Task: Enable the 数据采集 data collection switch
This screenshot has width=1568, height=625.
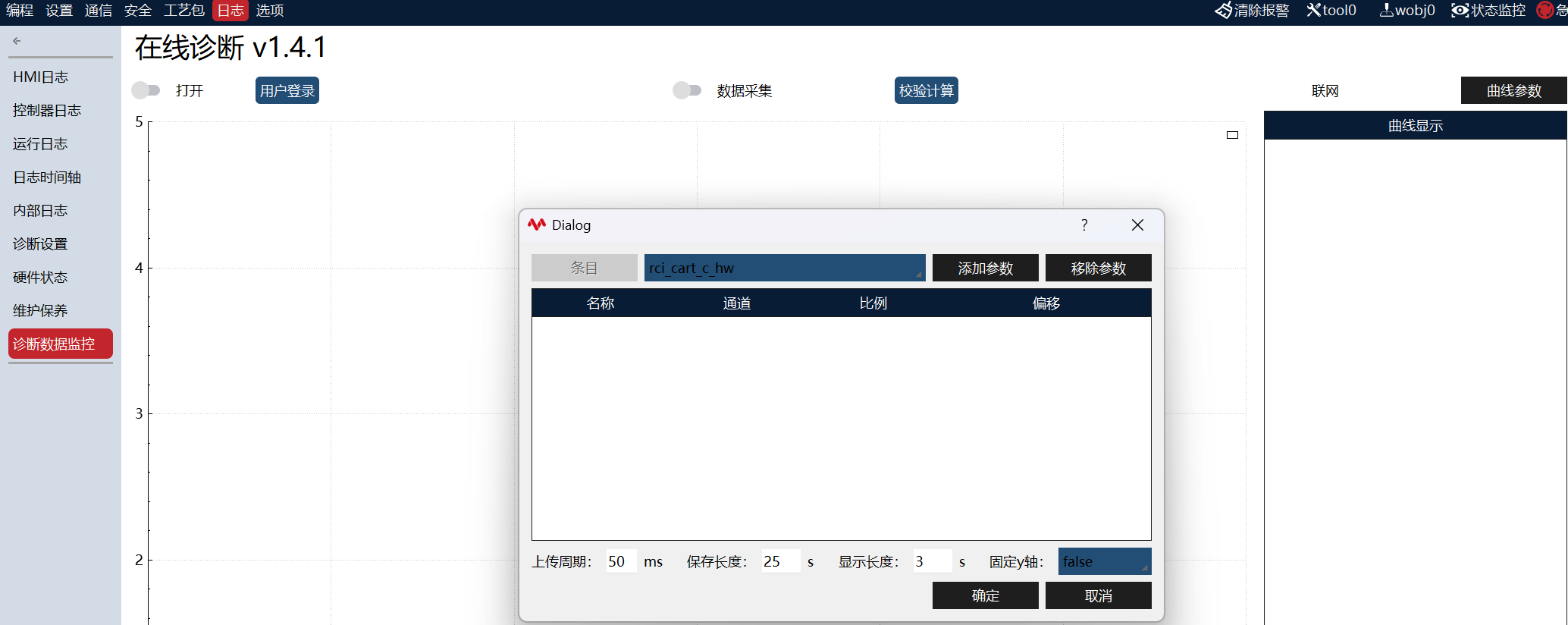Action: point(687,90)
